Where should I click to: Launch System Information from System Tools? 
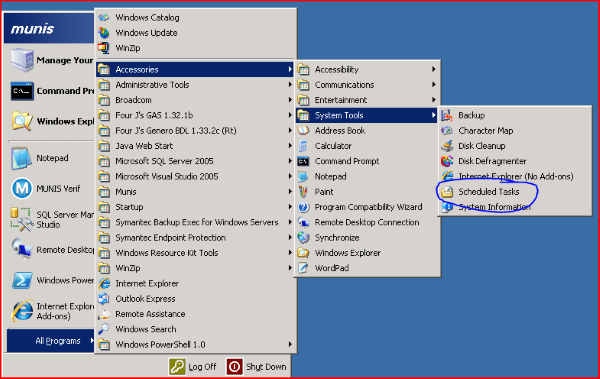(515, 207)
